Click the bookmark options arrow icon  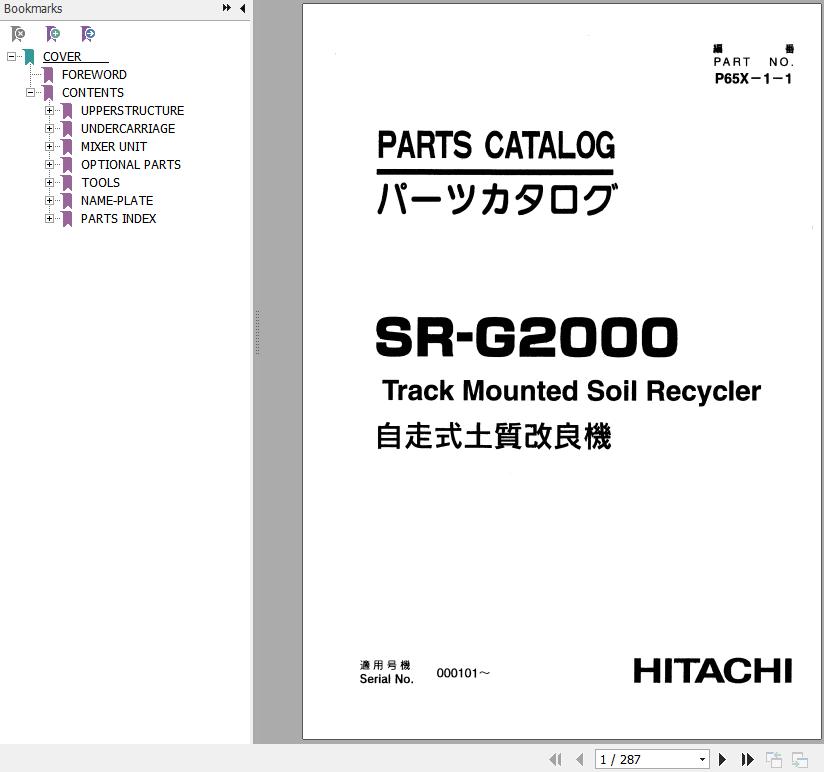point(88,34)
